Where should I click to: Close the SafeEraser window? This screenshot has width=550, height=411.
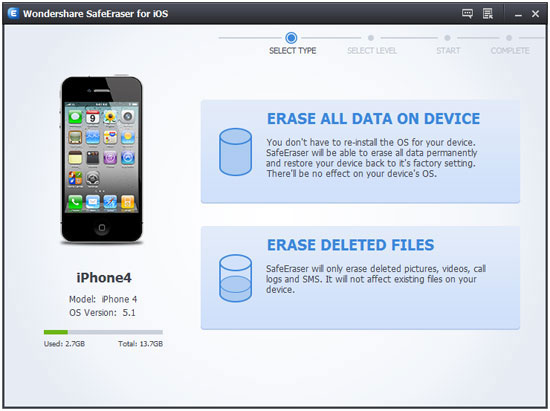pyautogui.click(x=535, y=14)
